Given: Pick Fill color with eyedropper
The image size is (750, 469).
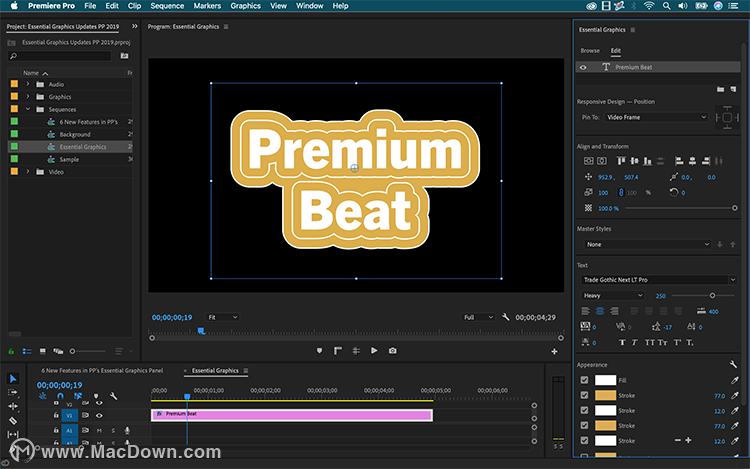Looking at the screenshot, I should [x=735, y=380].
